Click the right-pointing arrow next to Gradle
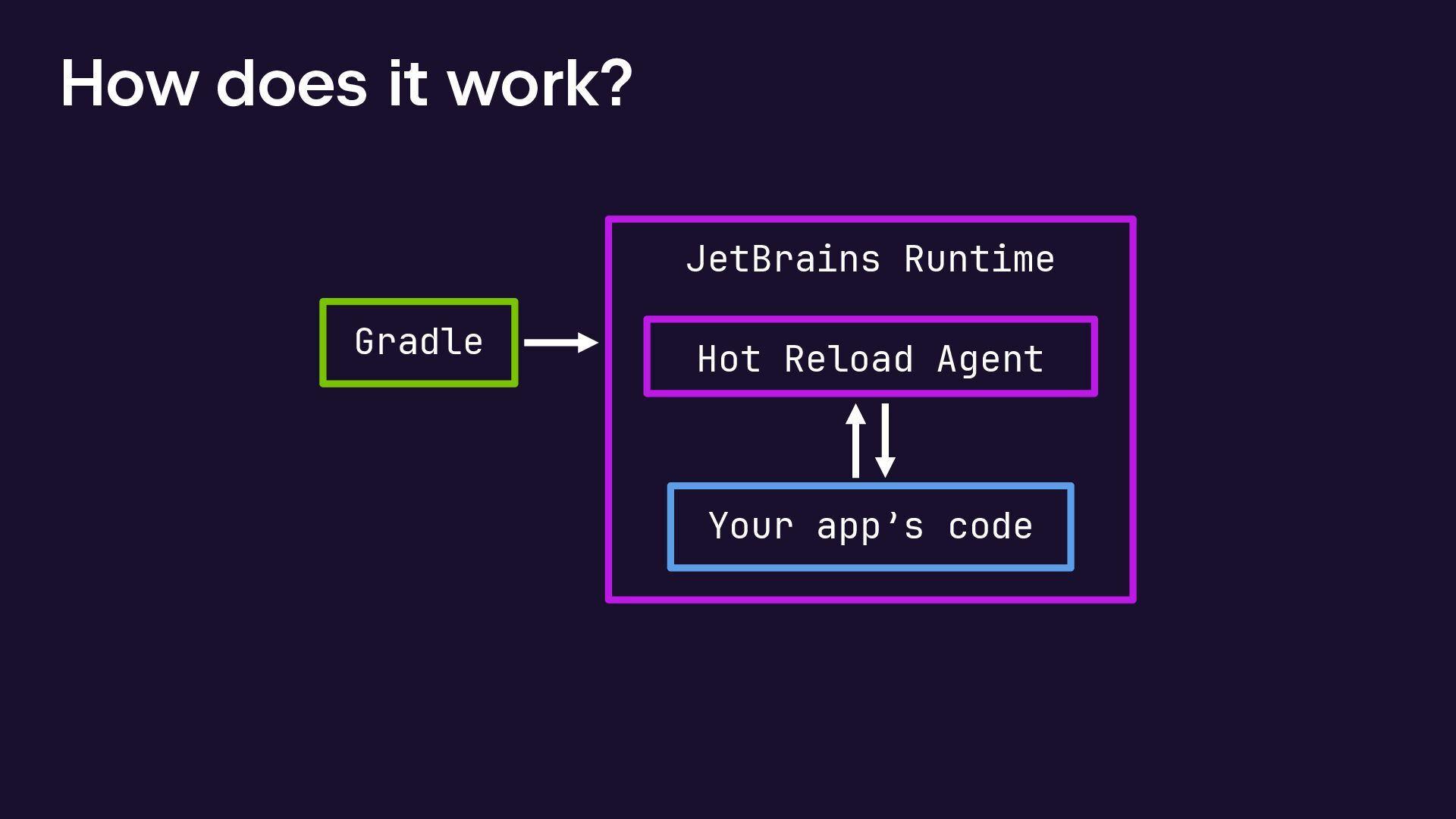The height and width of the screenshot is (819, 1456). [560, 343]
